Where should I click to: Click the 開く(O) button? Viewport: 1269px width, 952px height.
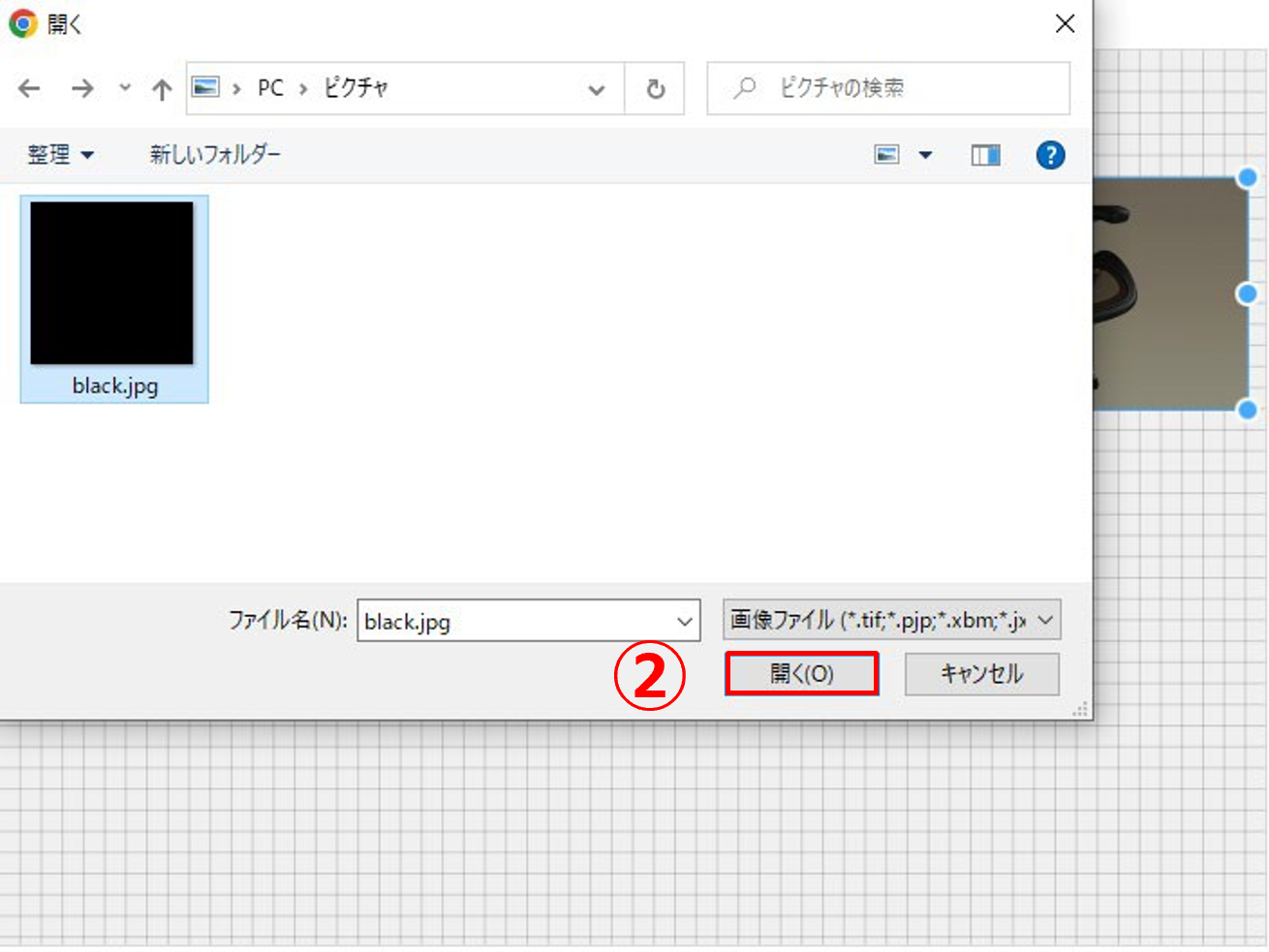pyautogui.click(x=802, y=673)
